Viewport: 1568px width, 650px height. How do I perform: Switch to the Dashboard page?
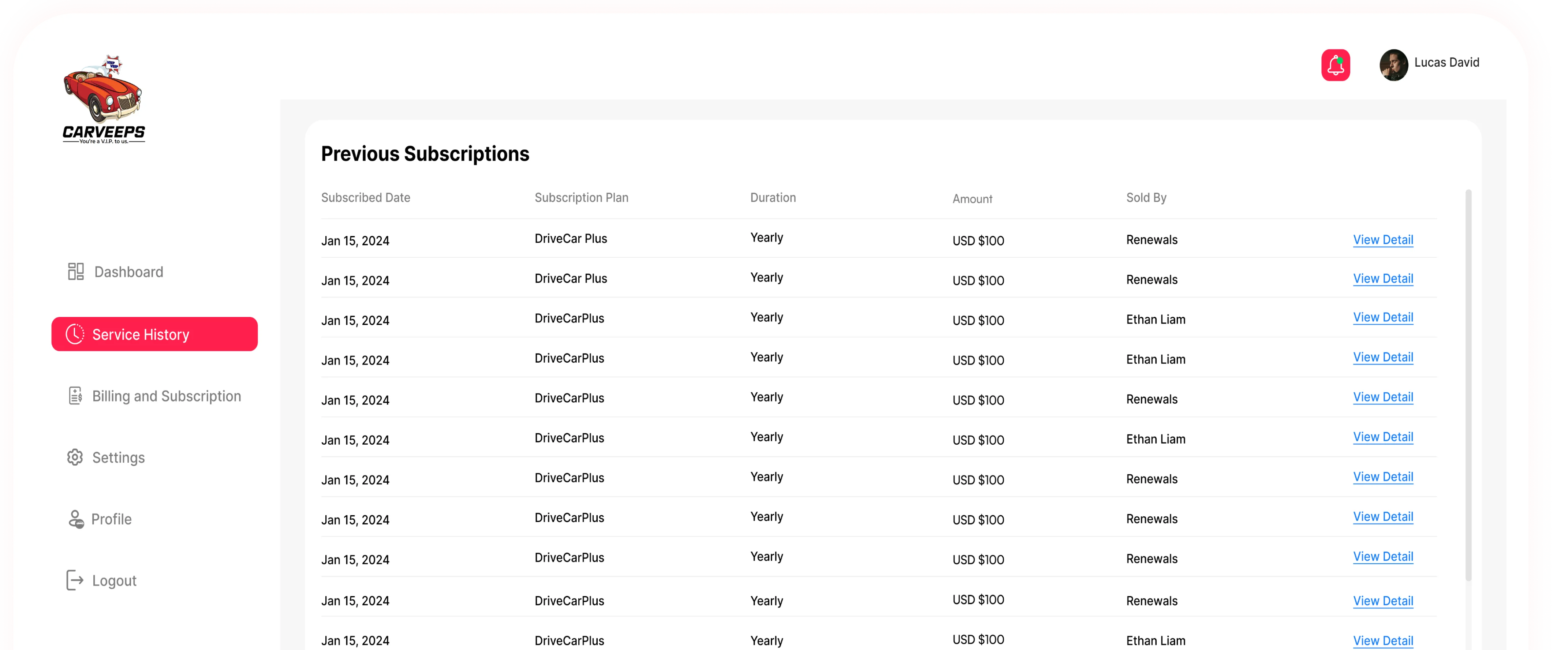pos(128,272)
